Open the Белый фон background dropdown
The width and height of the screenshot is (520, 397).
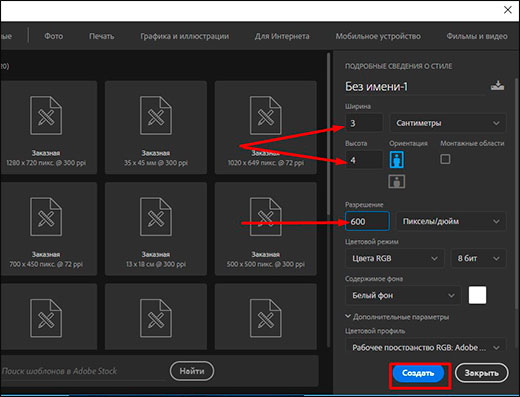pyautogui.click(x=403, y=295)
